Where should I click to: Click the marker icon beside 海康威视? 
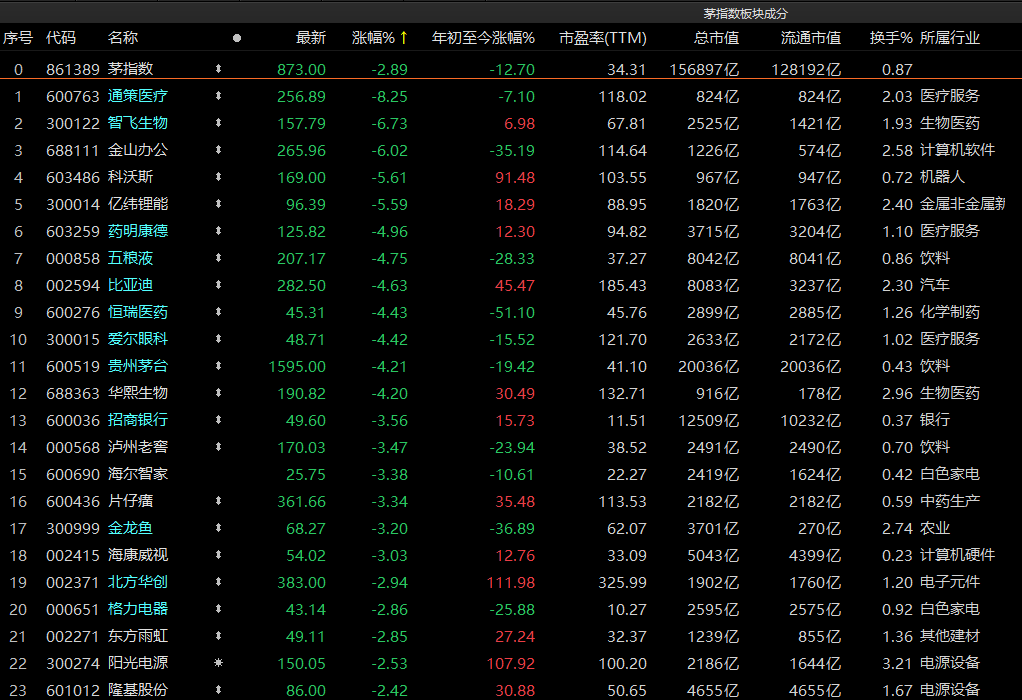tap(218, 555)
